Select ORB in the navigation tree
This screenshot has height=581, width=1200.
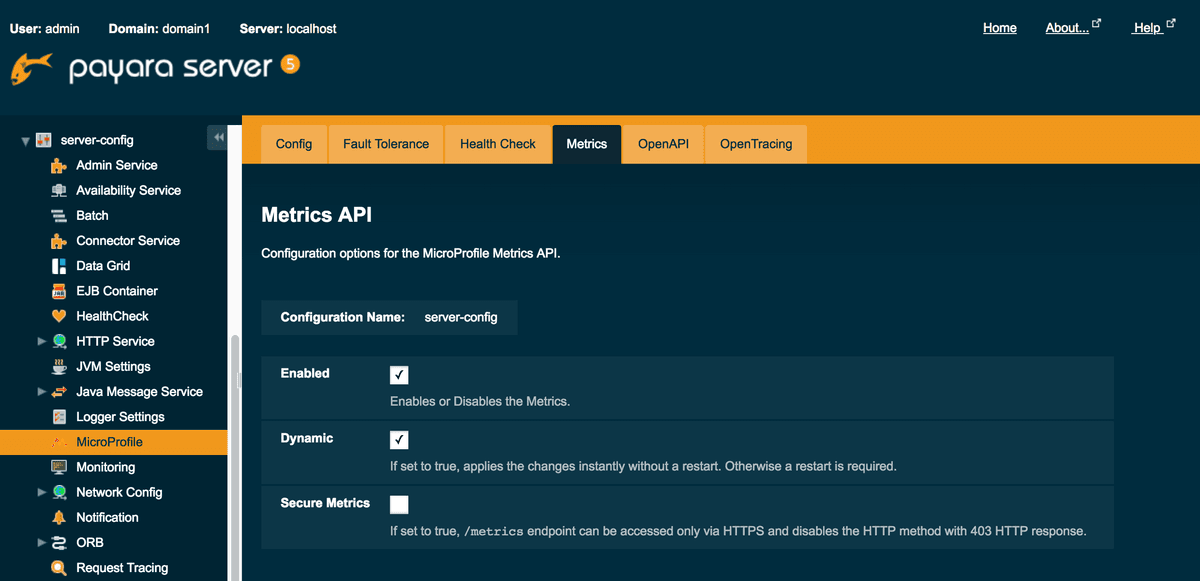(x=90, y=542)
